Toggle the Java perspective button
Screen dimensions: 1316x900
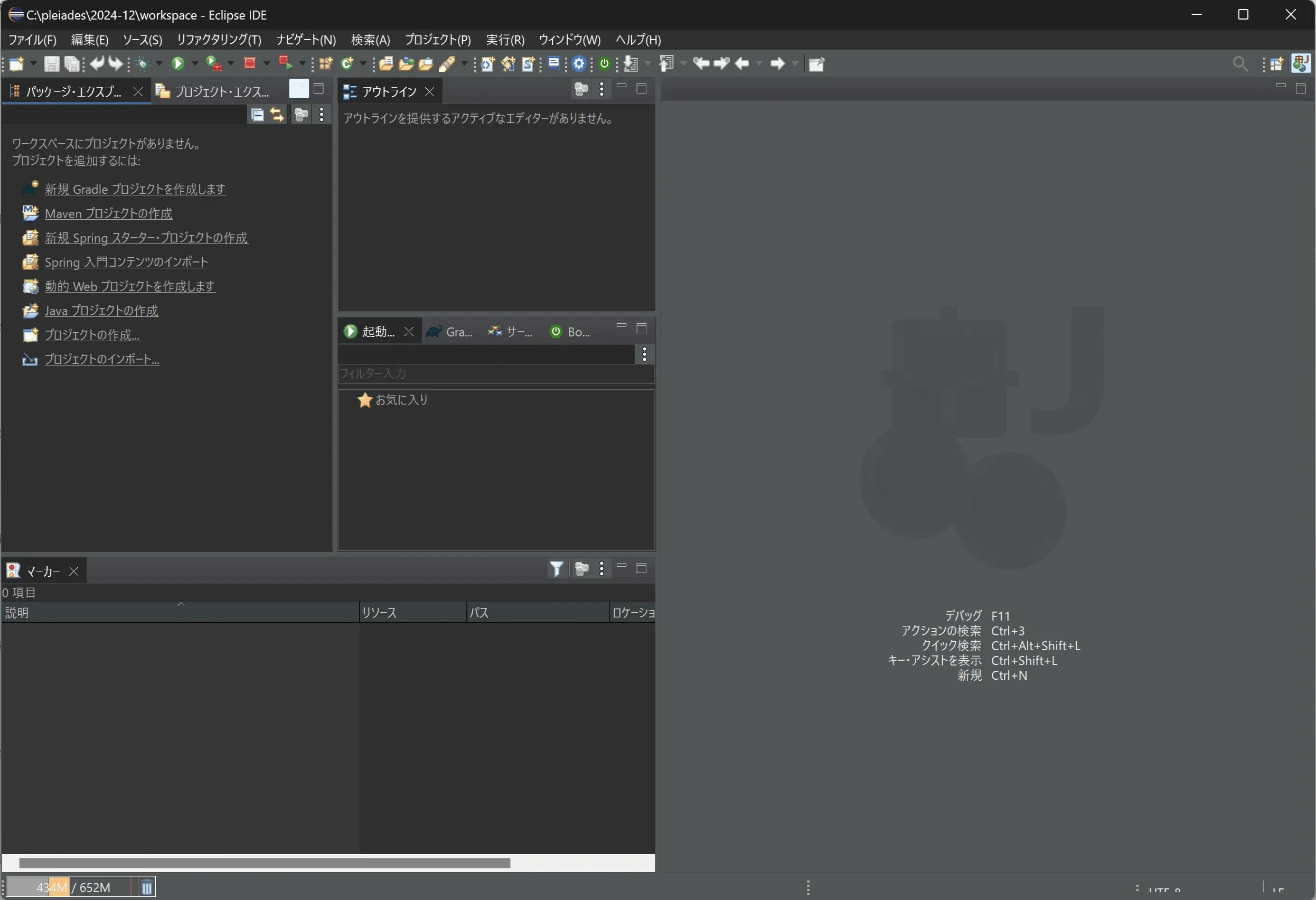tap(1301, 63)
